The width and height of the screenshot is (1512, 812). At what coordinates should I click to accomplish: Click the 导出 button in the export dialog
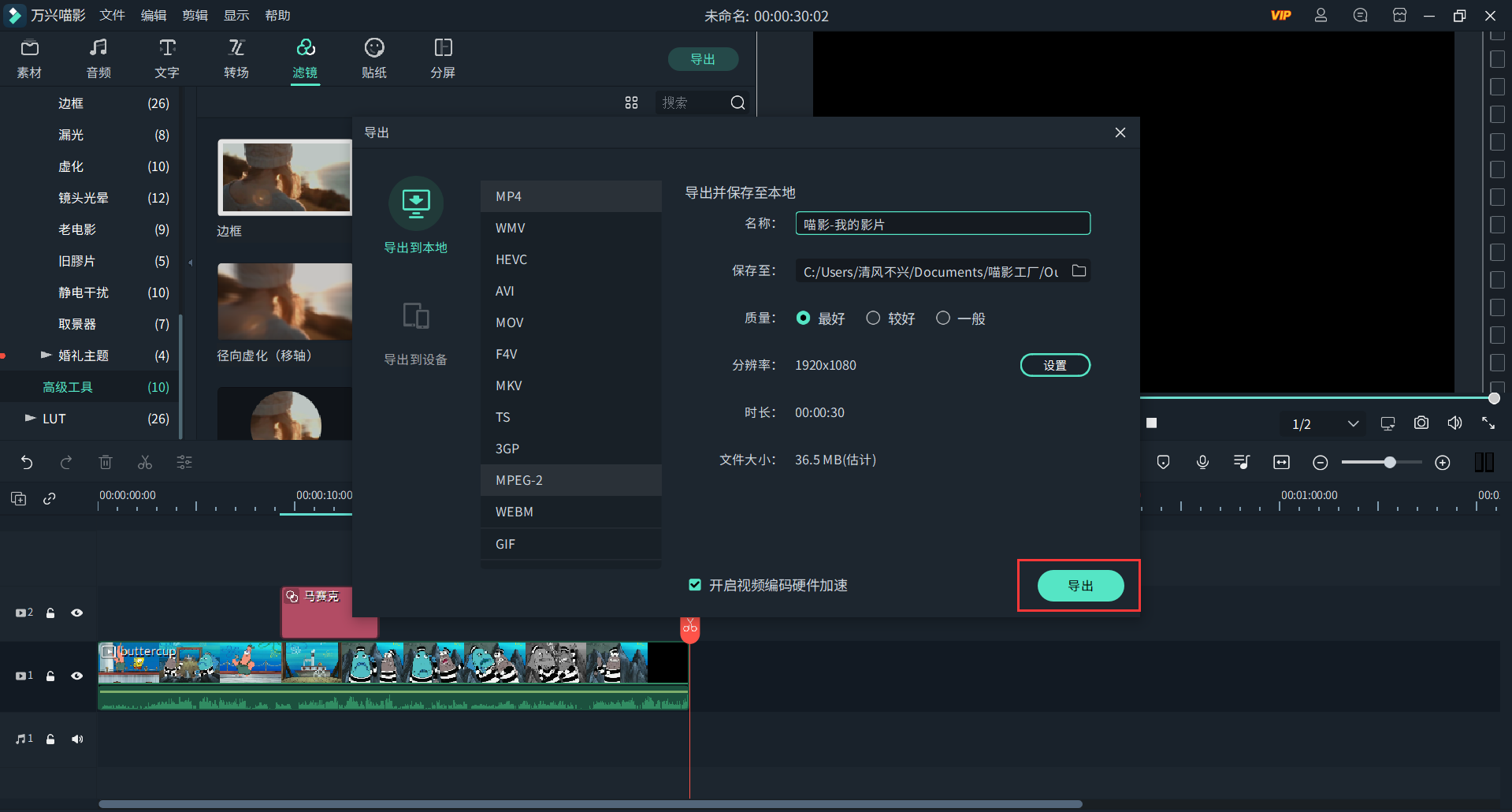tap(1080, 585)
